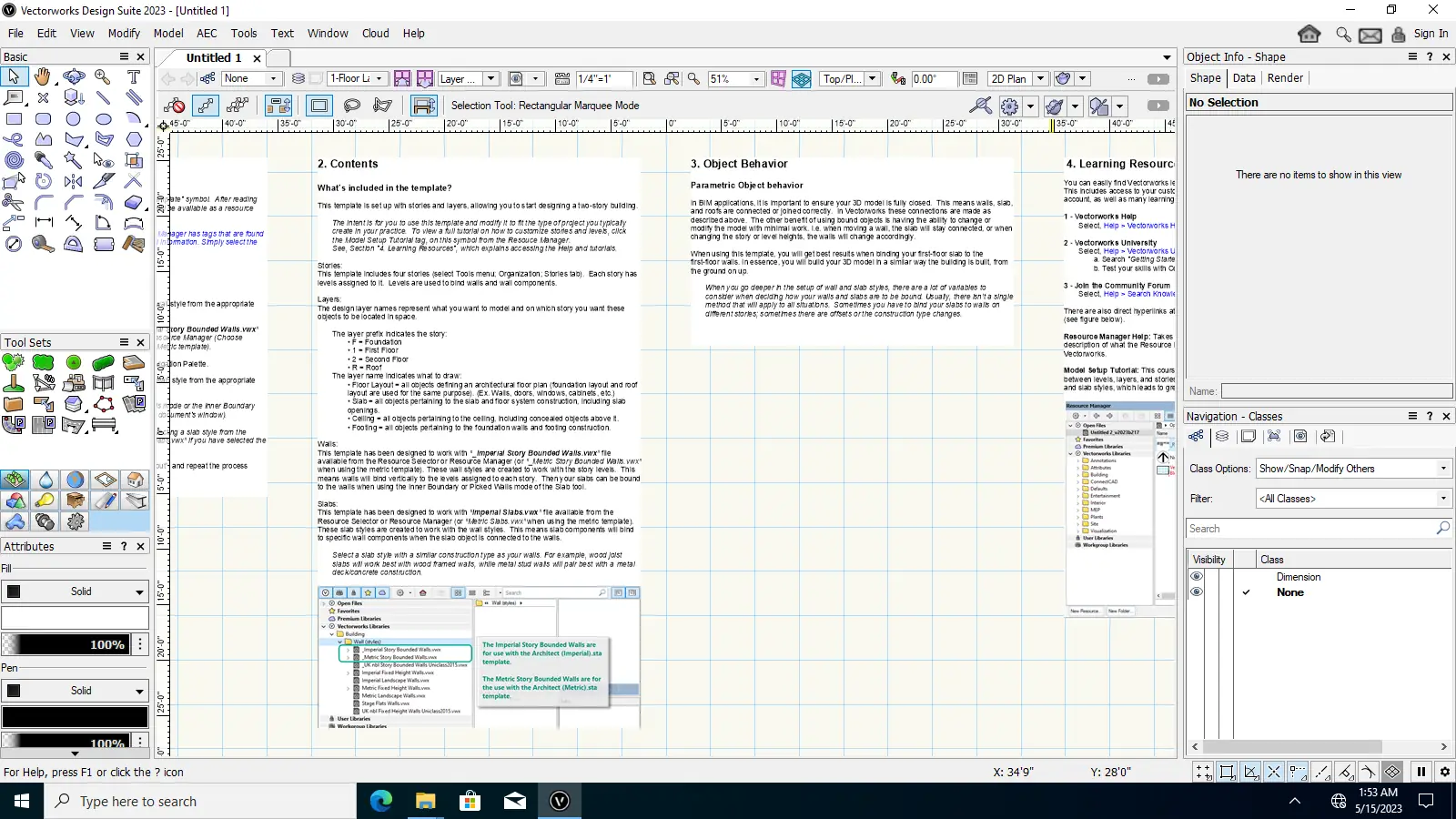The image size is (1456, 819).
Task: Toggle visibility of Dimension class
Action: point(1197,577)
